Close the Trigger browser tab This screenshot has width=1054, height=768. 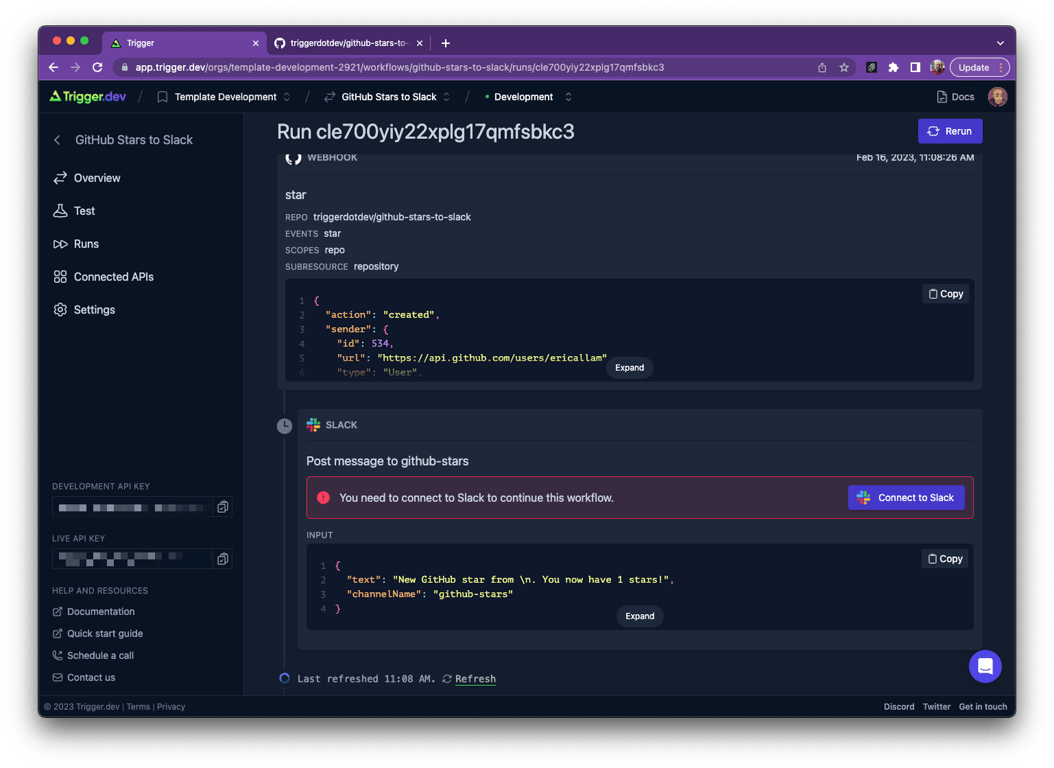(255, 43)
